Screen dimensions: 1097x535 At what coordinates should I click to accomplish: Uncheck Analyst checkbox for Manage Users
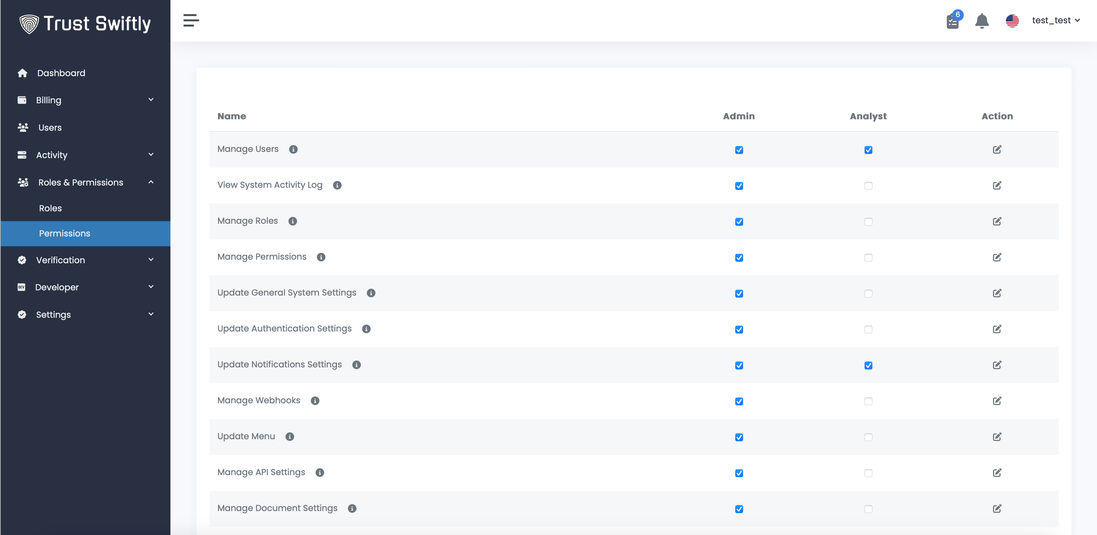click(x=868, y=150)
